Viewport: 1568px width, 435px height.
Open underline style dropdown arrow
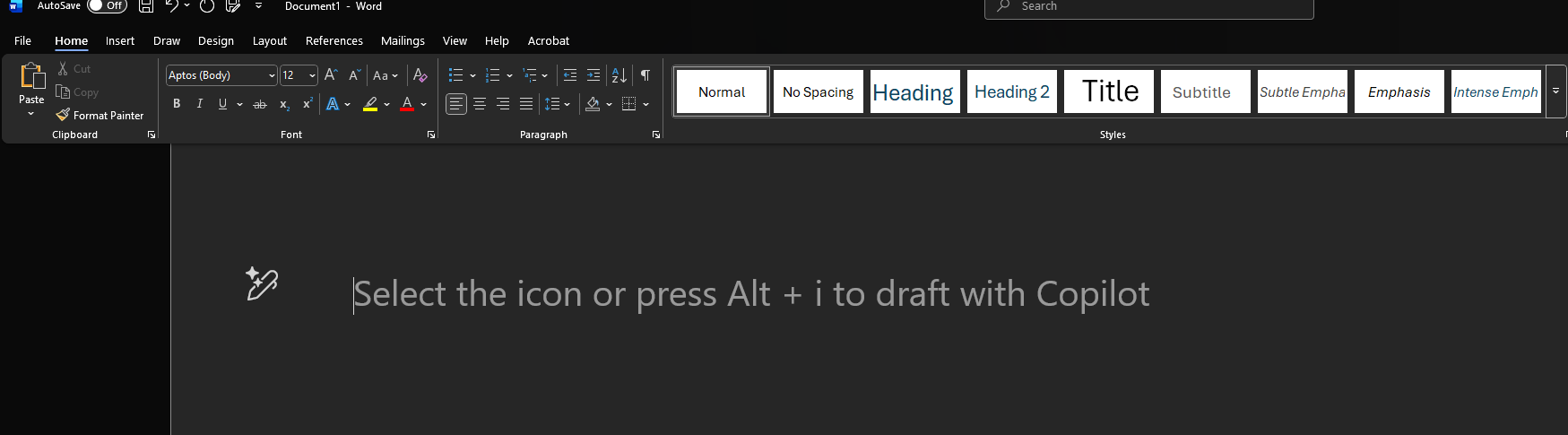tap(239, 104)
